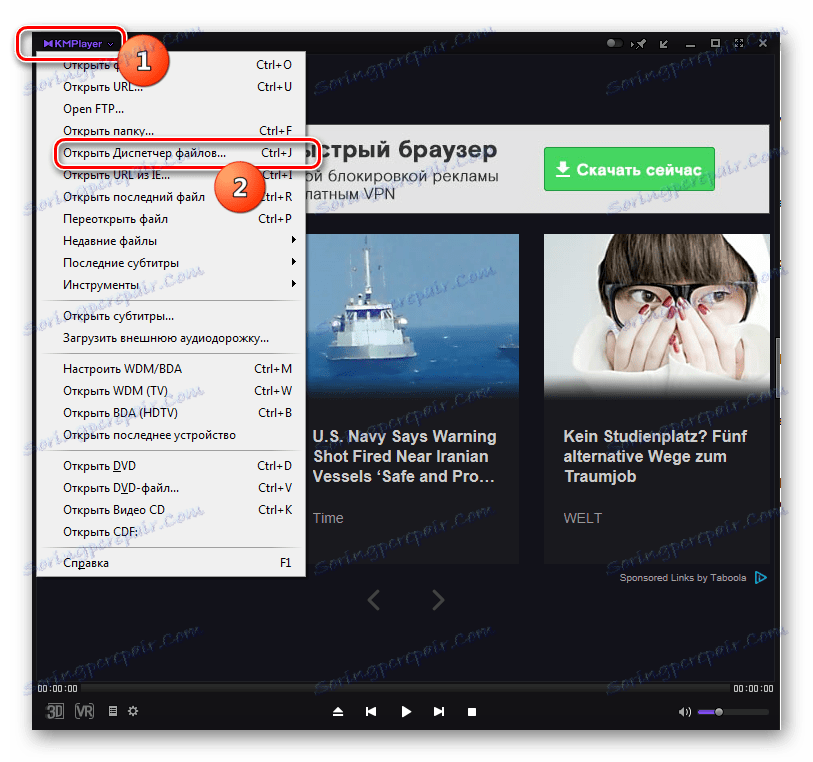Select Открыть WDM (TV) entry
This screenshot has width=813, height=762.
coord(172,391)
